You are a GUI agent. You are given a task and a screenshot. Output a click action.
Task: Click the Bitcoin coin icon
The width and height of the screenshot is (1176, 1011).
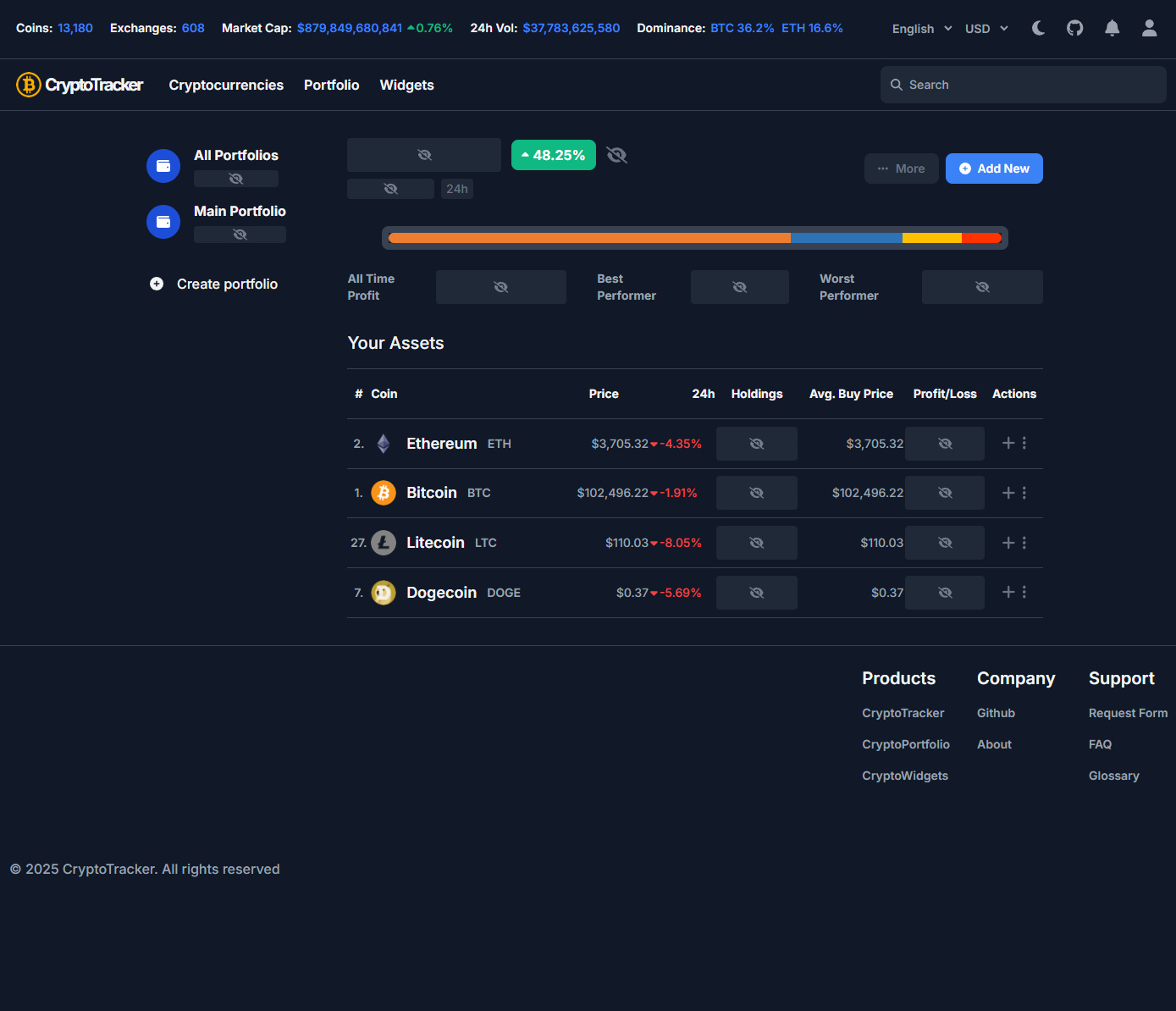[x=384, y=493]
